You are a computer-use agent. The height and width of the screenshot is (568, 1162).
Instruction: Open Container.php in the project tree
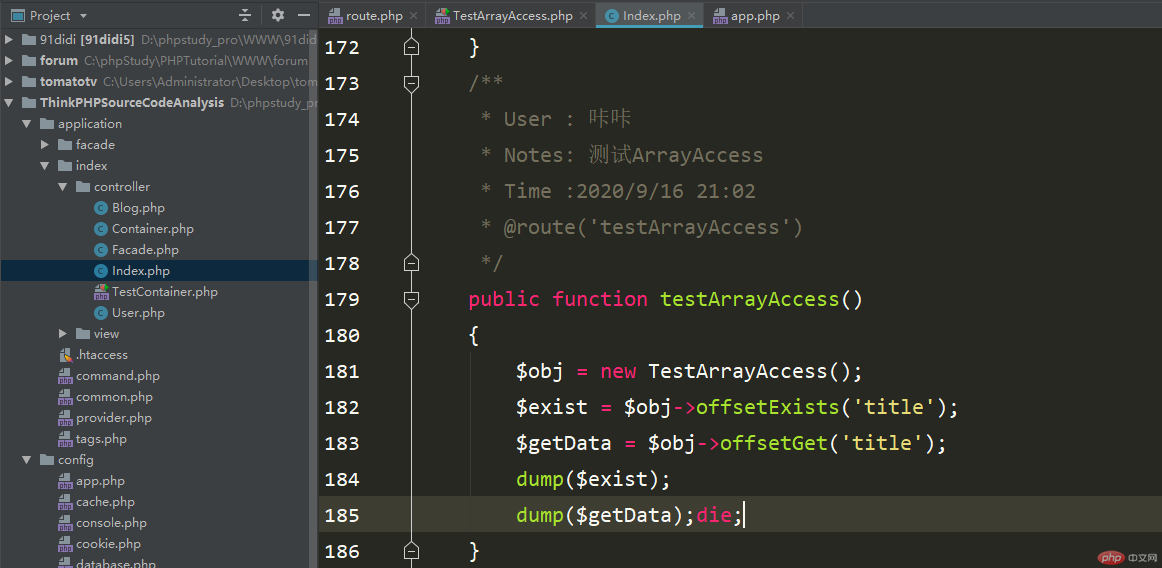pos(153,229)
